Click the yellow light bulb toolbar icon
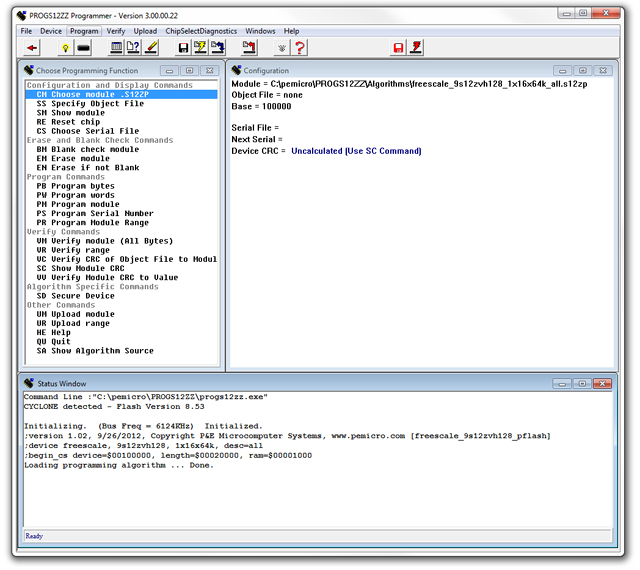 click(65, 47)
